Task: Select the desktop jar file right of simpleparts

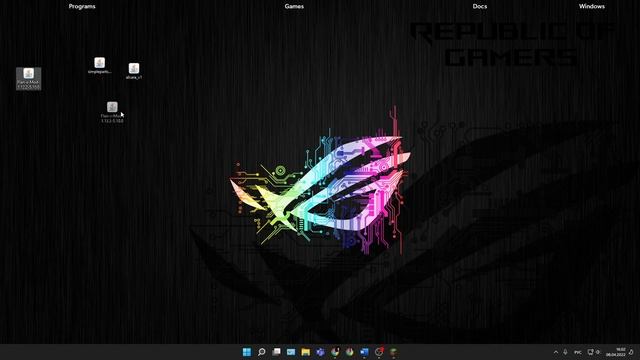Action: (134, 71)
